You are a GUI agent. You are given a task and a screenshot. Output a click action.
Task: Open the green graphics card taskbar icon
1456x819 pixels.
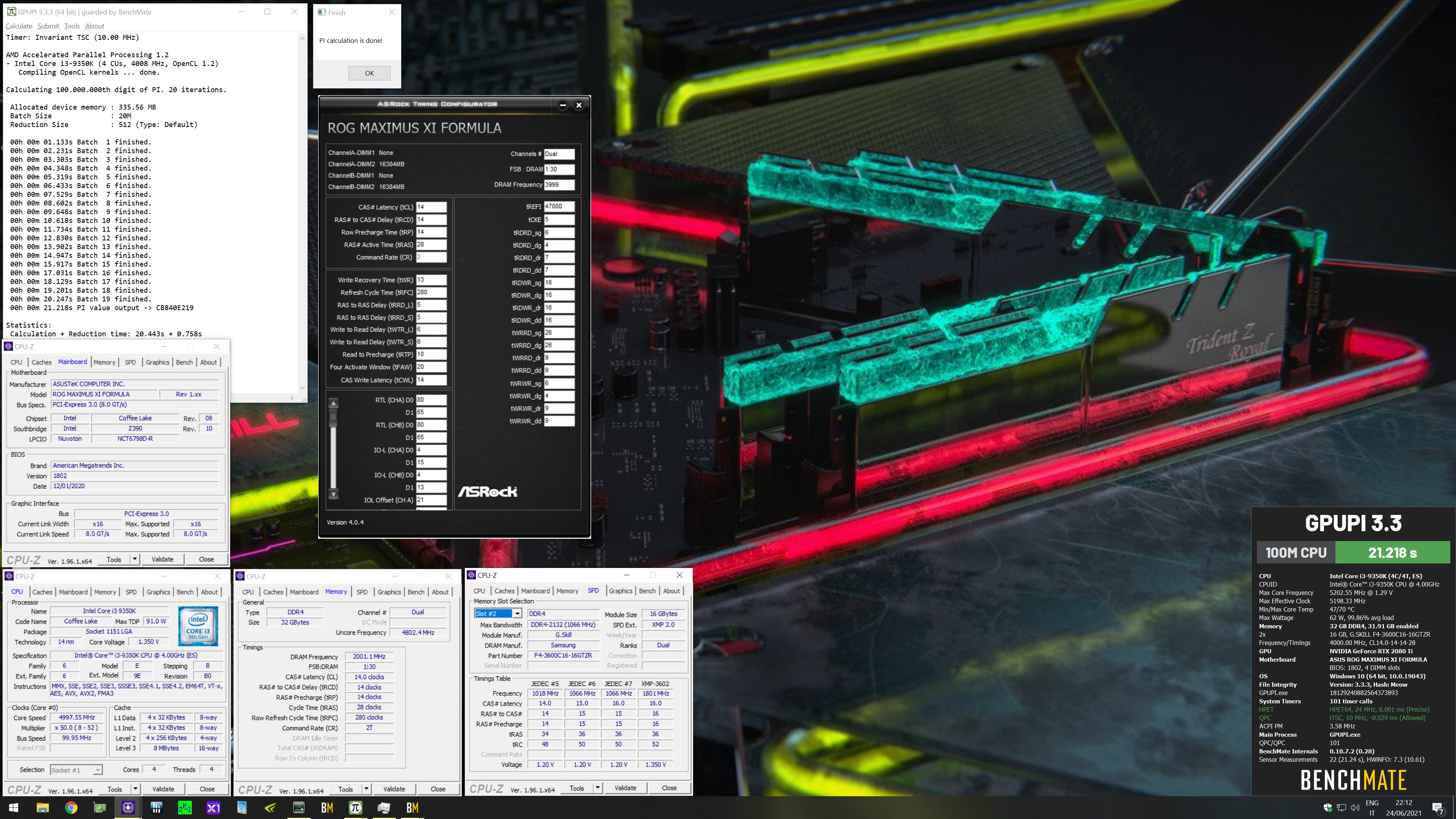point(99,808)
